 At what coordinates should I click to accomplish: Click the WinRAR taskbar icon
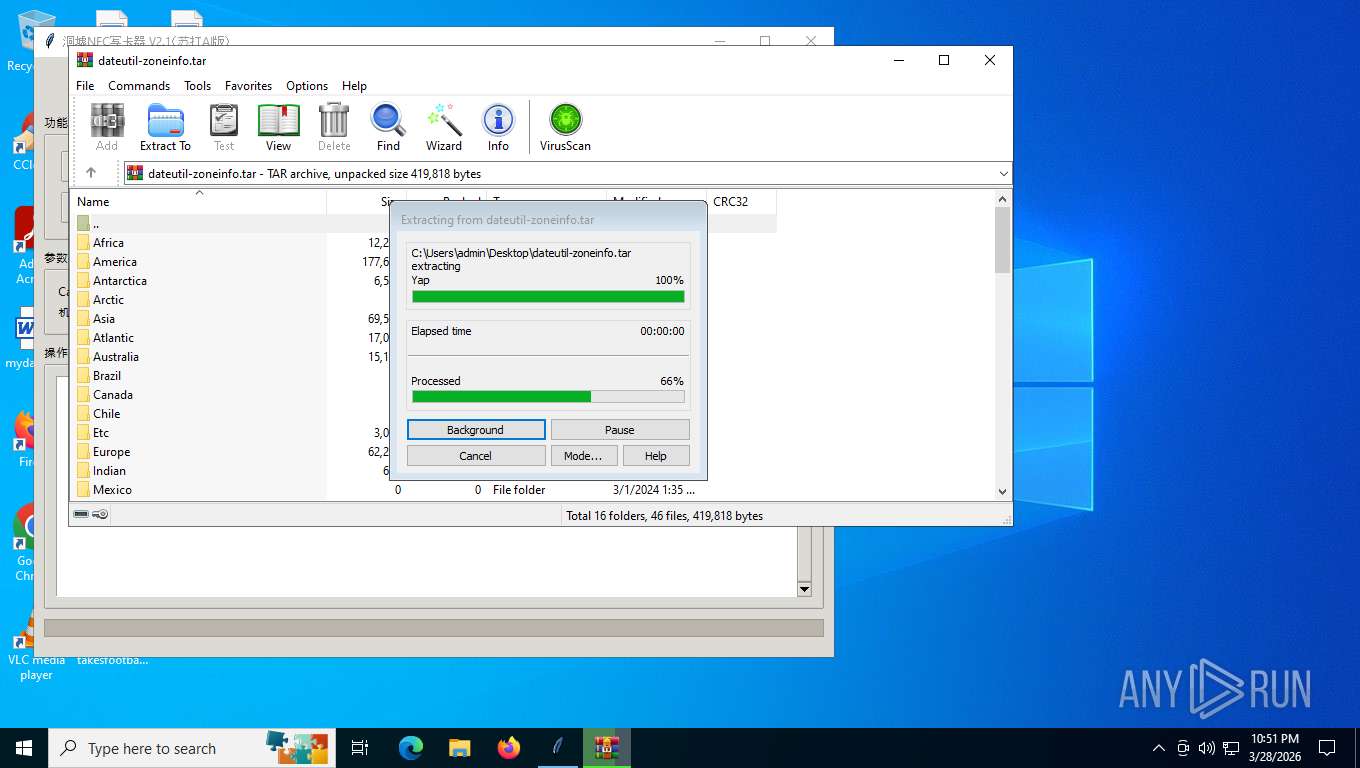tap(607, 748)
